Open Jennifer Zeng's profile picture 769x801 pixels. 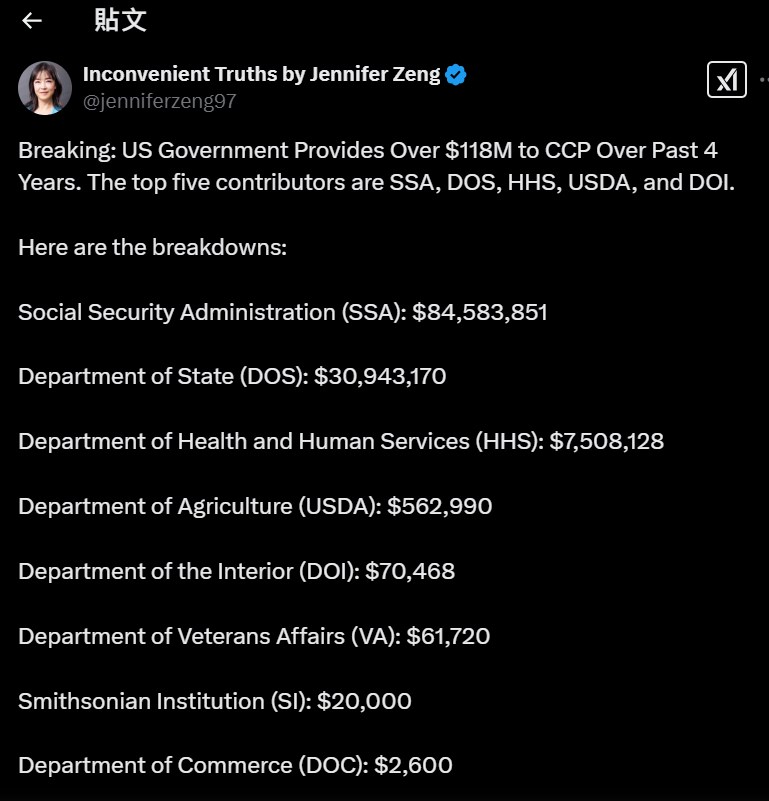[x=45, y=88]
